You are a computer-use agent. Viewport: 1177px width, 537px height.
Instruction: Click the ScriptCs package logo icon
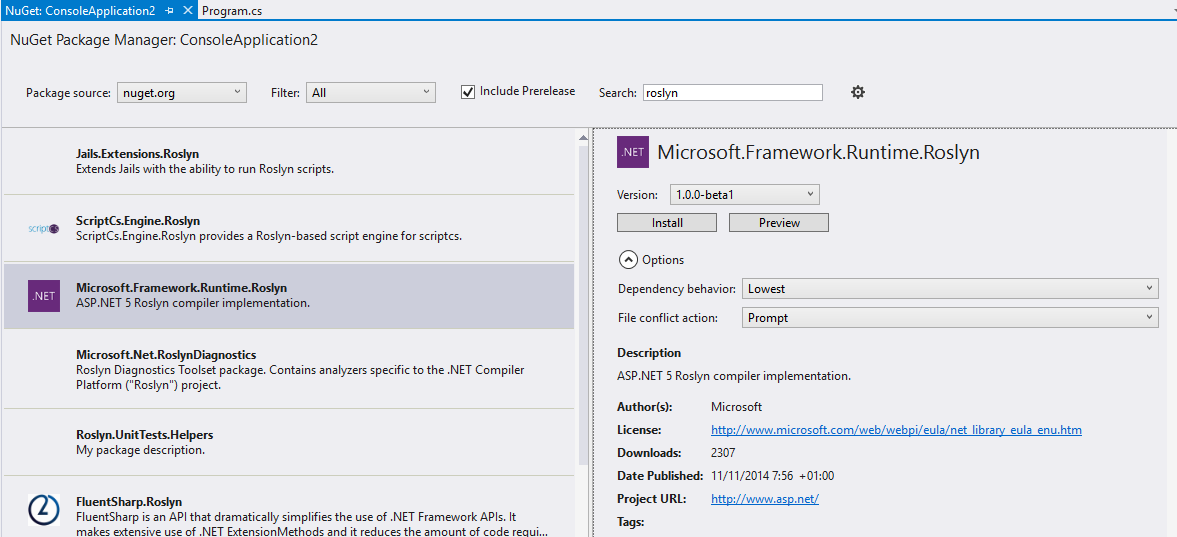coord(44,229)
